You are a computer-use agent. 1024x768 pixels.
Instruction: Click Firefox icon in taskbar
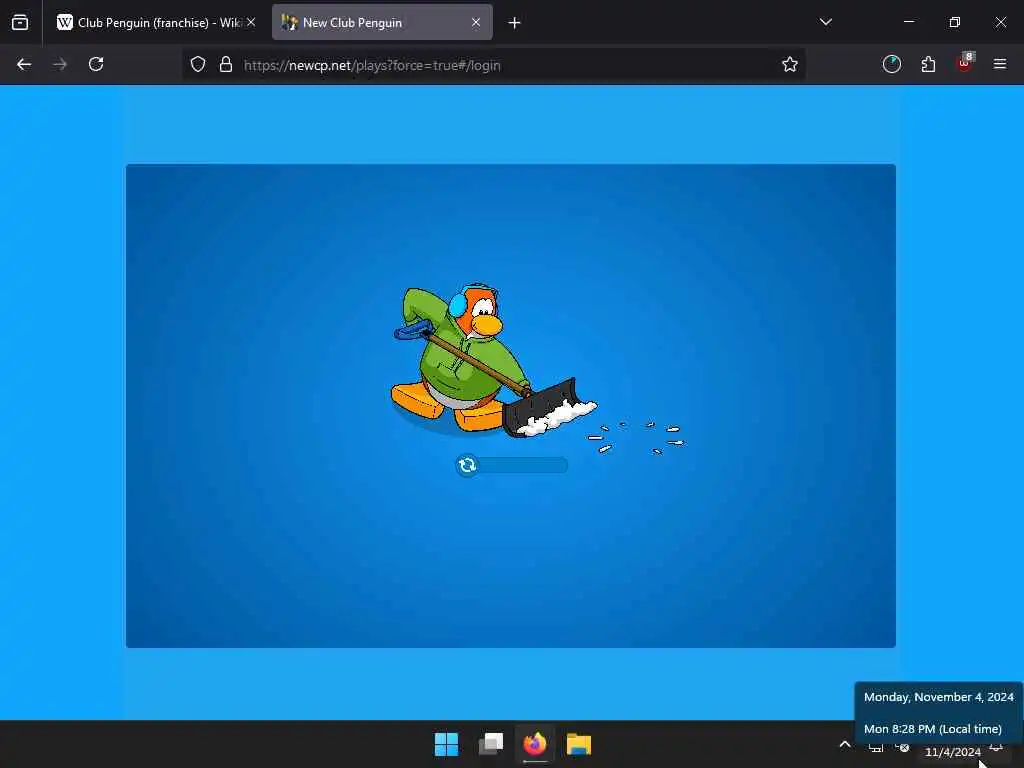click(535, 744)
